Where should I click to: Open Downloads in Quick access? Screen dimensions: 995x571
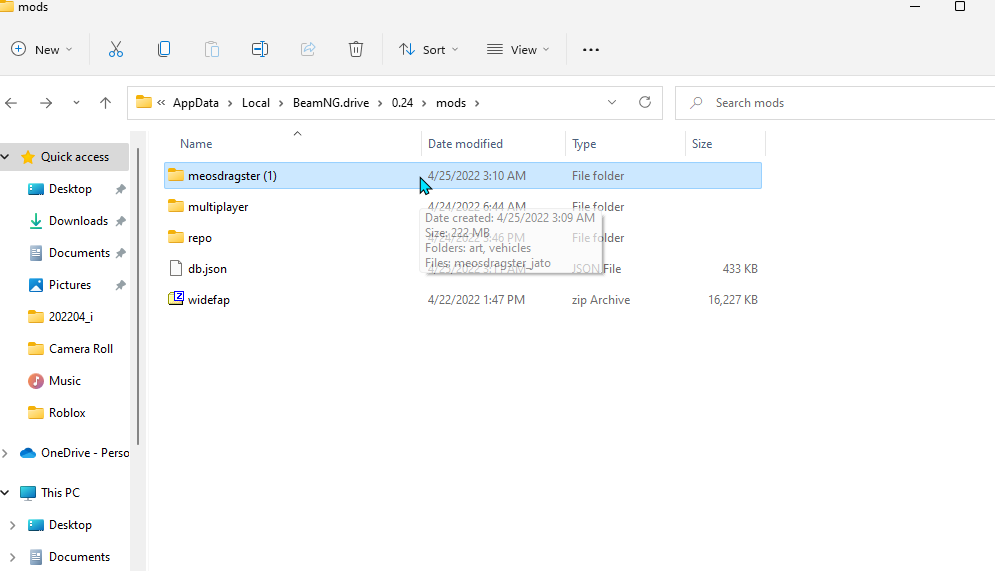click(78, 221)
